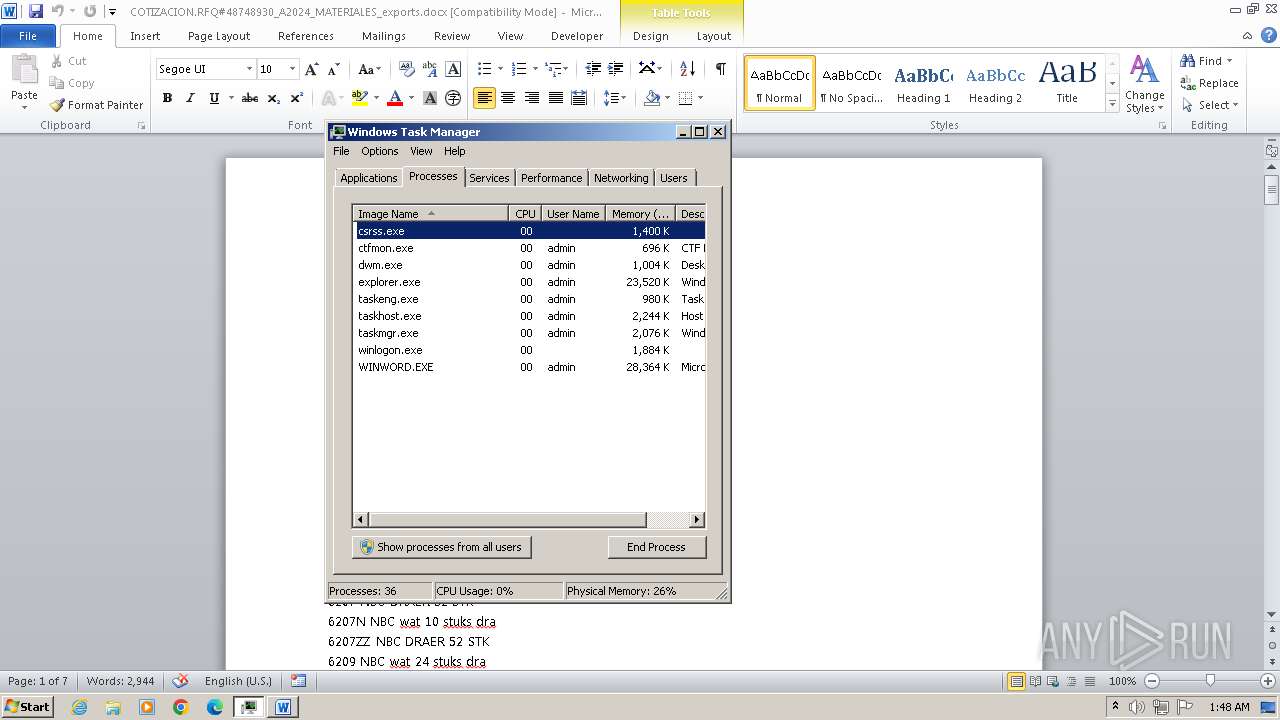This screenshot has height=720, width=1280.
Task: Click the Save icon in Quick Access Toolbar
Action: click(x=36, y=11)
